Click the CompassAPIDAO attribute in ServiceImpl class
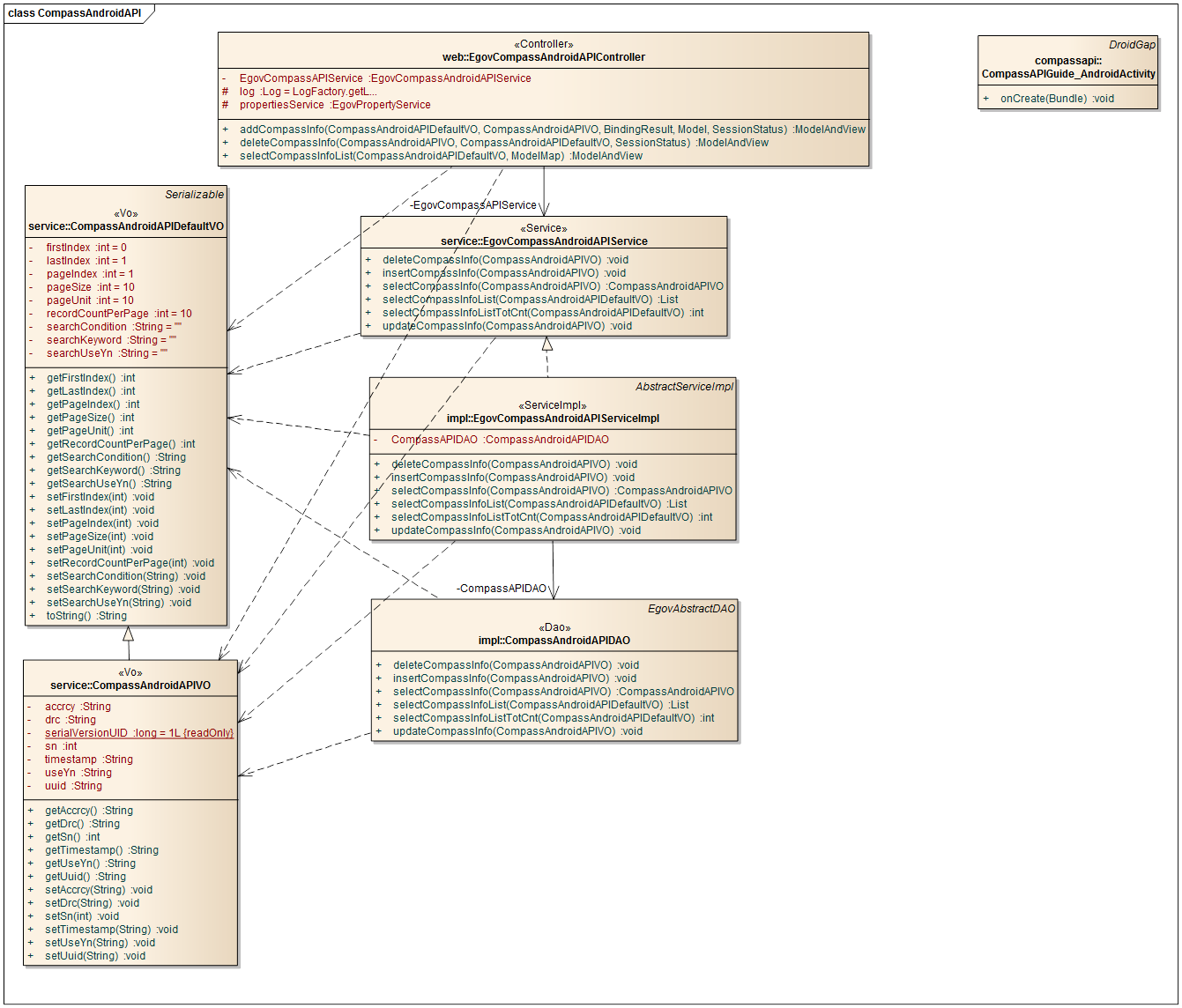The width and height of the screenshot is (1182, 1008). tap(500, 440)
